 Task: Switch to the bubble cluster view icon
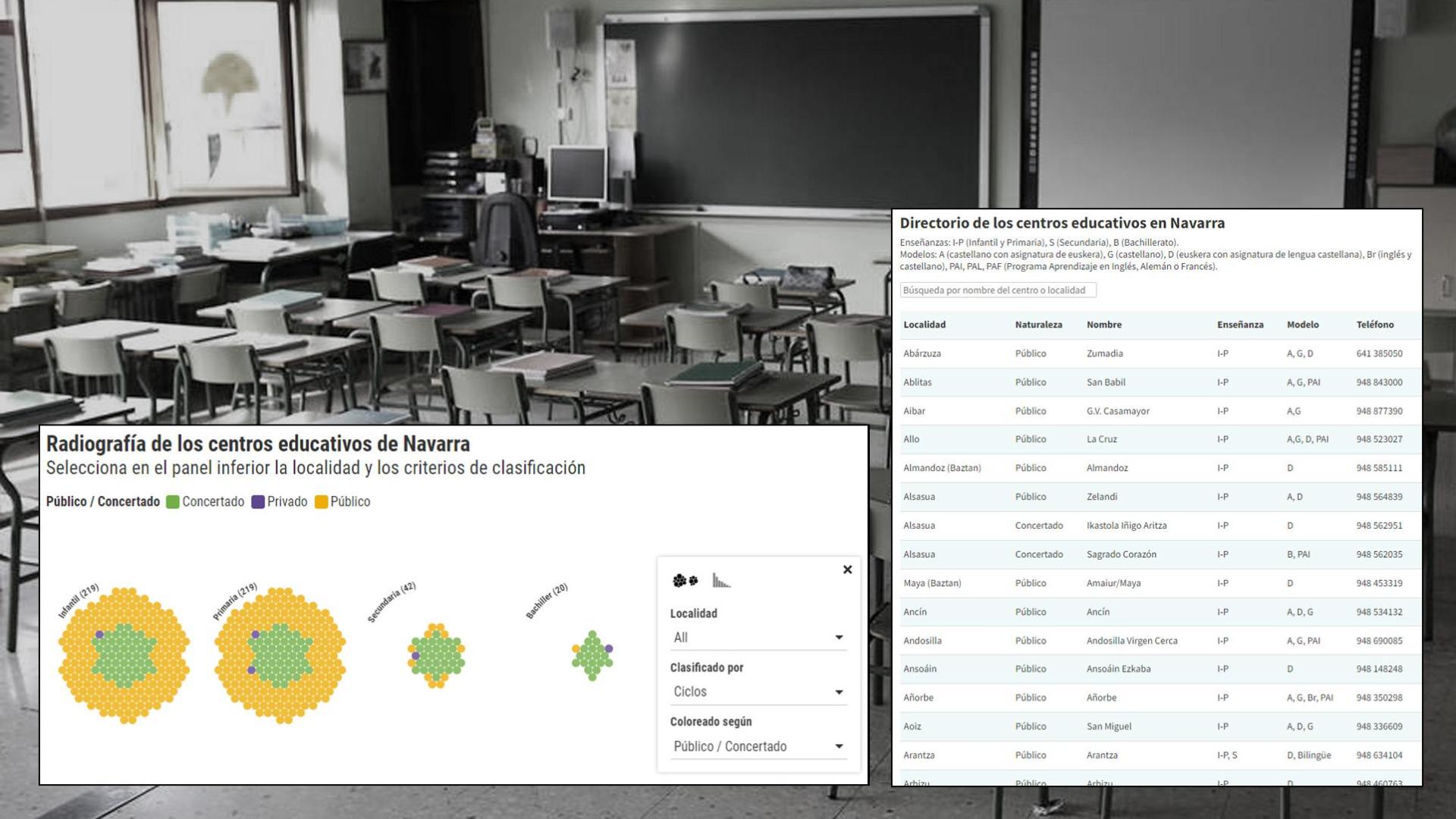point(685,581)
